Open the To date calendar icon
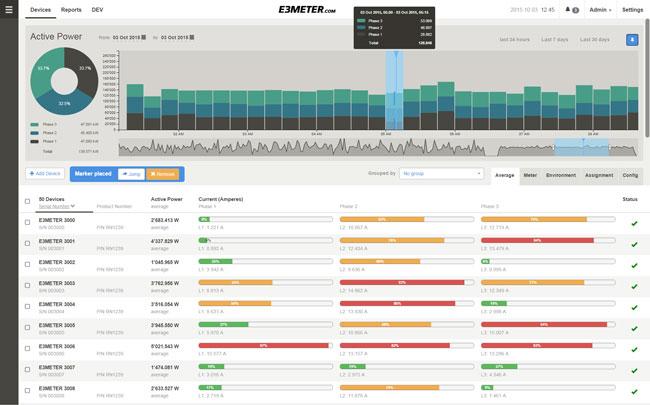 [192, 37]
